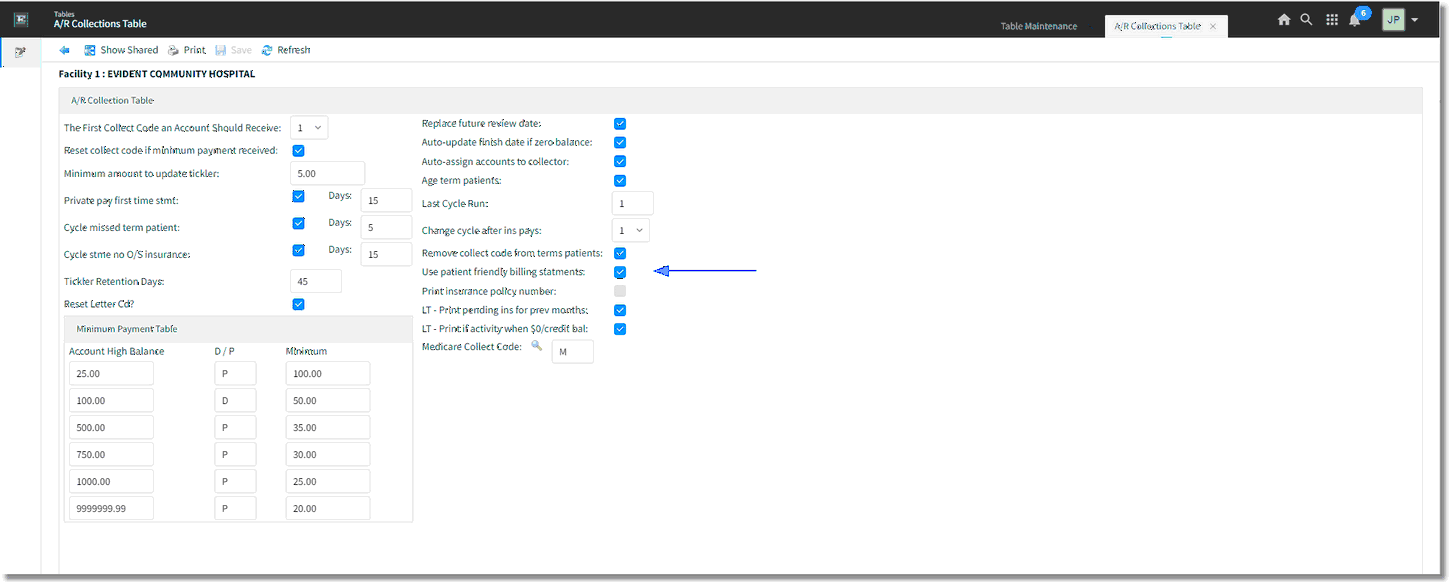The width and height of the screenshot is (1450, 584).
Task: Click the edit icon in left sidebar
Action: click(20, 52)
